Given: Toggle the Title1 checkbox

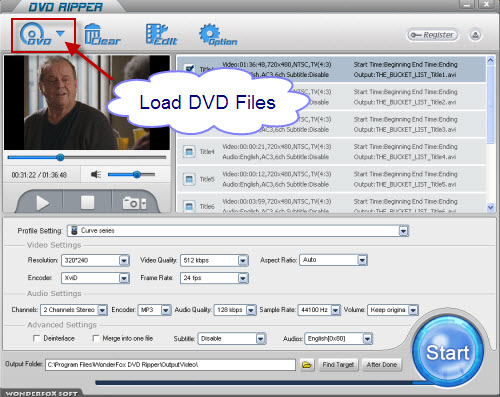Looking at the screenshot, I should (189, 69).
